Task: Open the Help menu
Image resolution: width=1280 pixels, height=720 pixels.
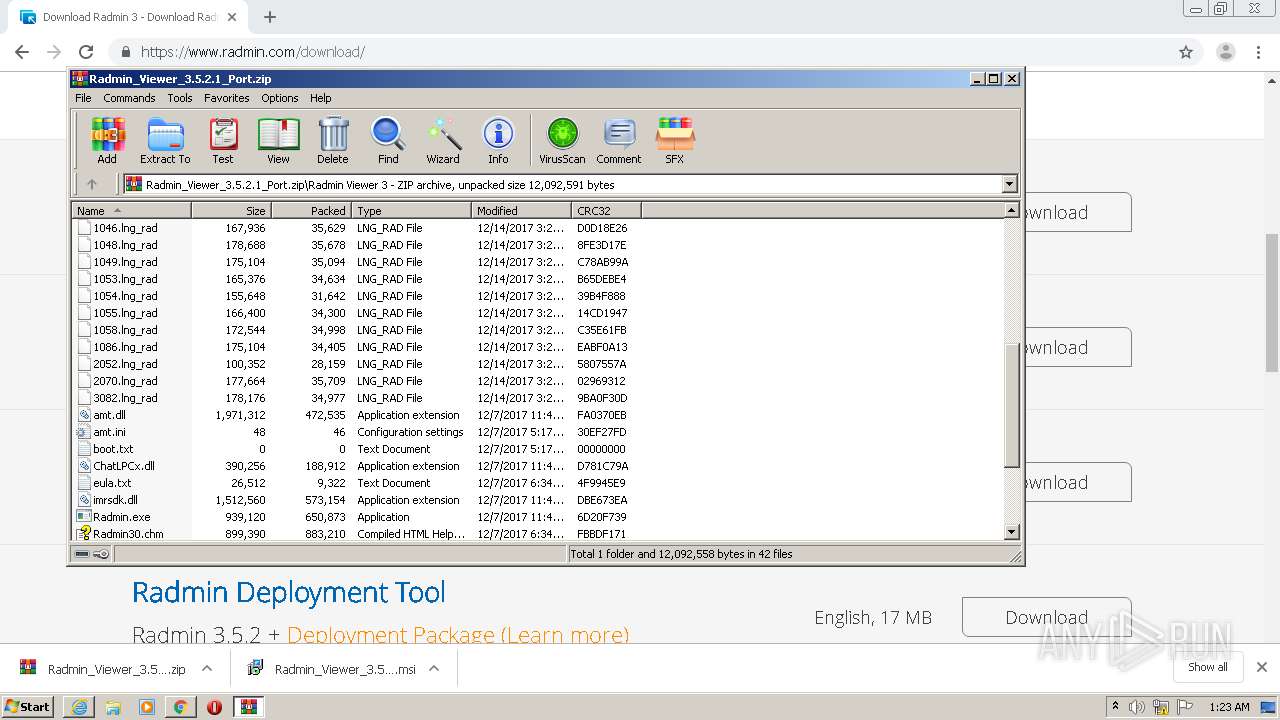Action: (320, 98)
